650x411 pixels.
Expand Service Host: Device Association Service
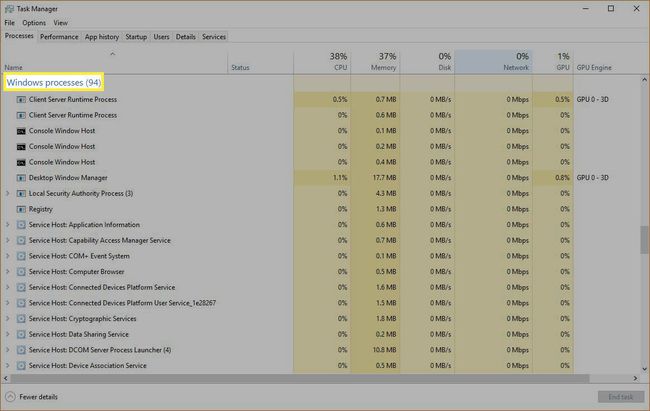pyautogui.click(x=7, y=366)
